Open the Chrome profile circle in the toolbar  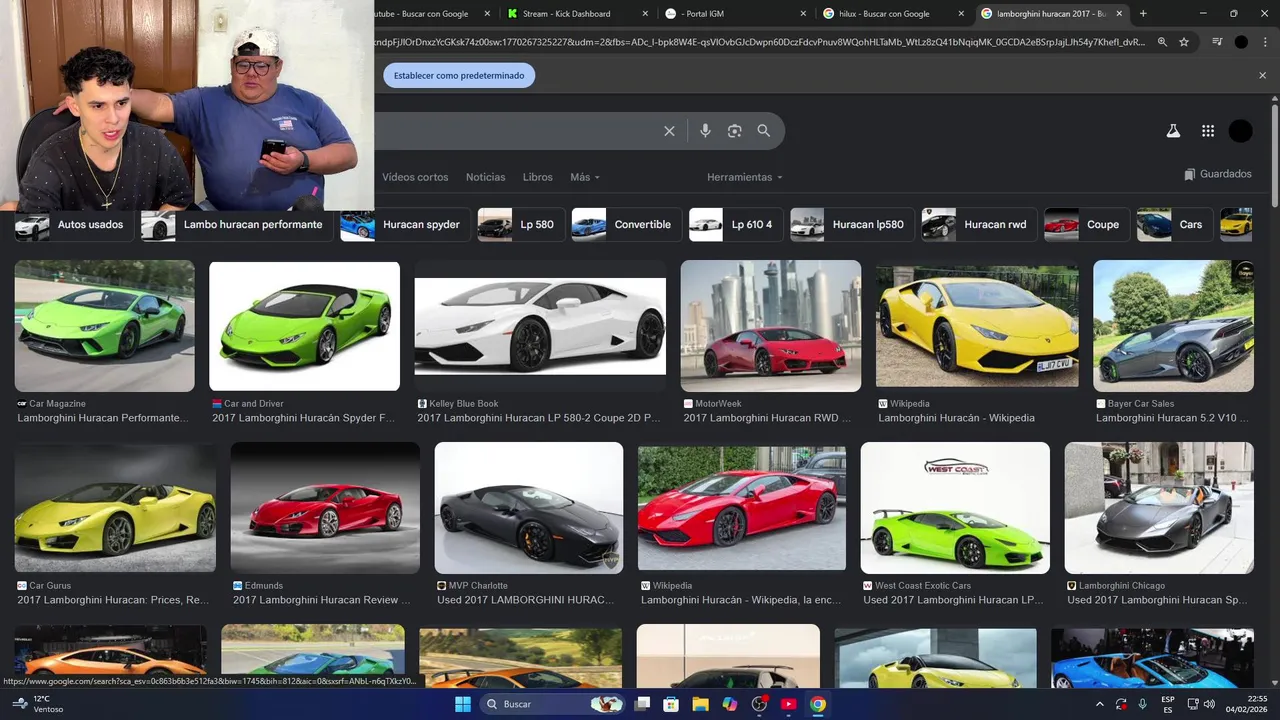[x=1241, y=42]
